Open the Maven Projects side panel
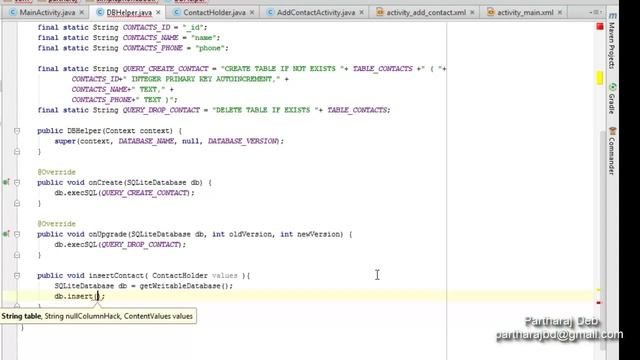 [612, 41]
